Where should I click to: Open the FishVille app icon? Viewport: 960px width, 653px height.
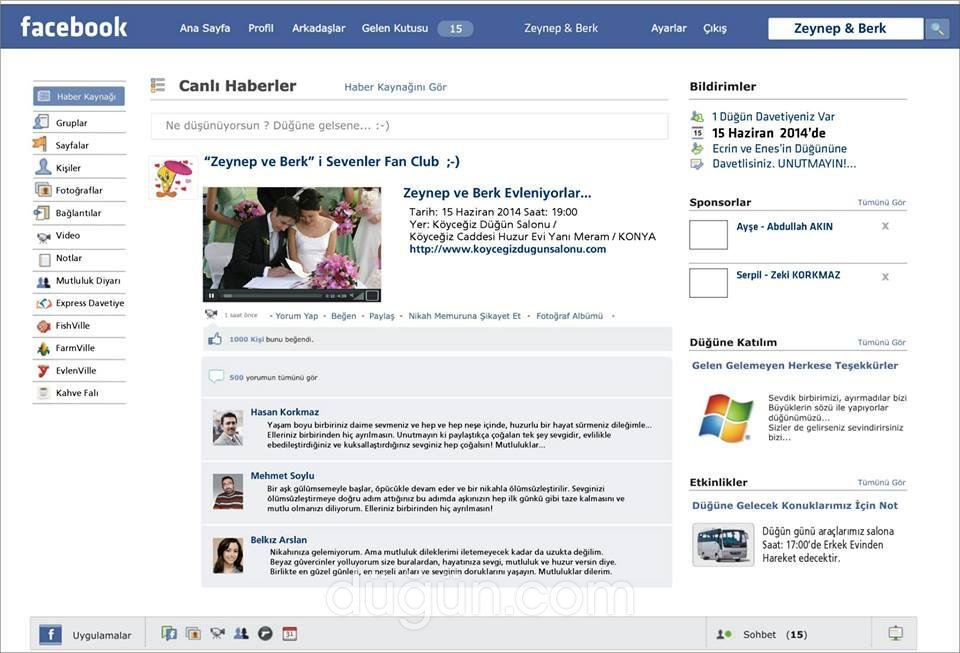[43, 326]
